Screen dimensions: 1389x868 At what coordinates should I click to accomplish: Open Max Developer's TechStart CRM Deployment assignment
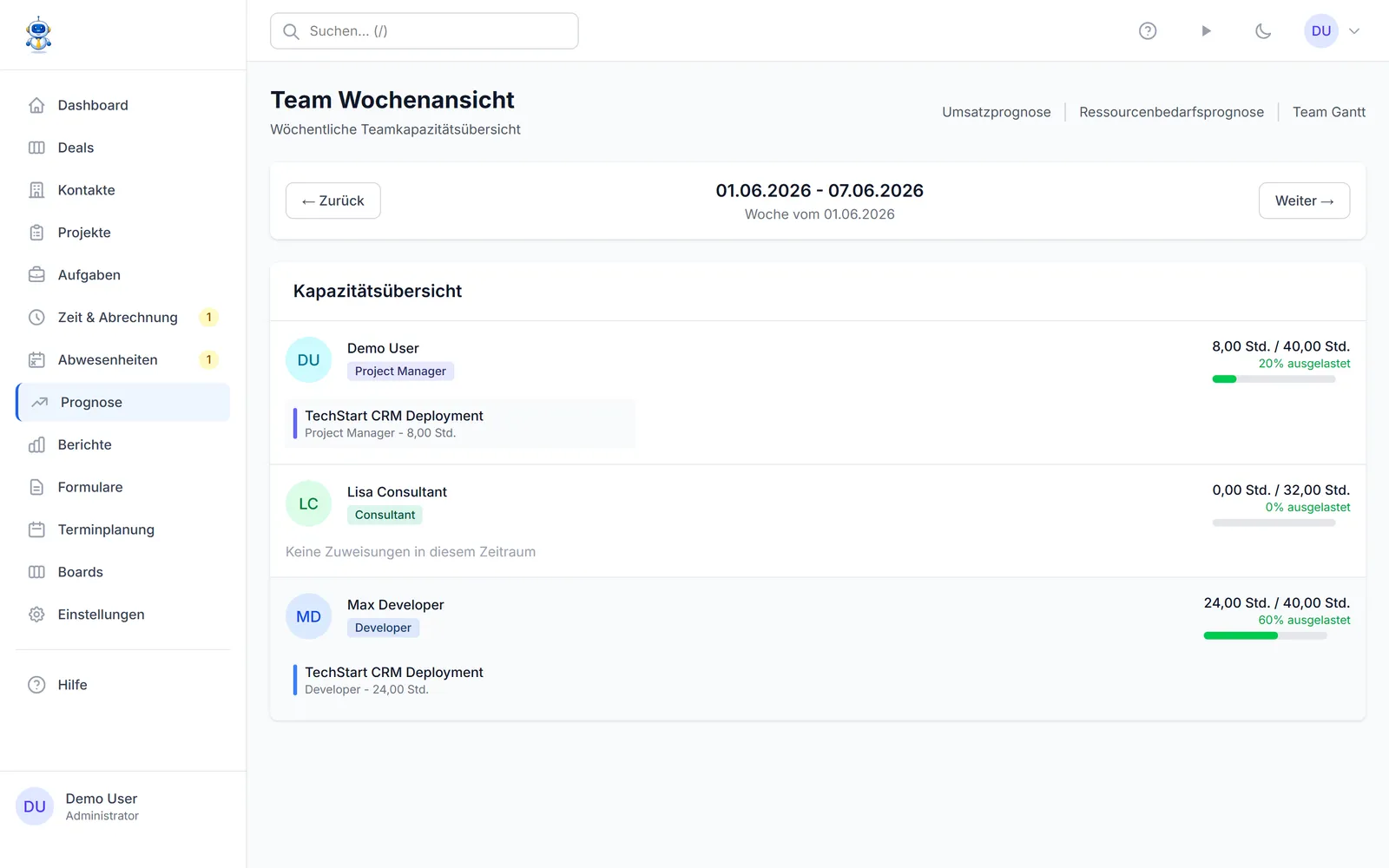461,681
